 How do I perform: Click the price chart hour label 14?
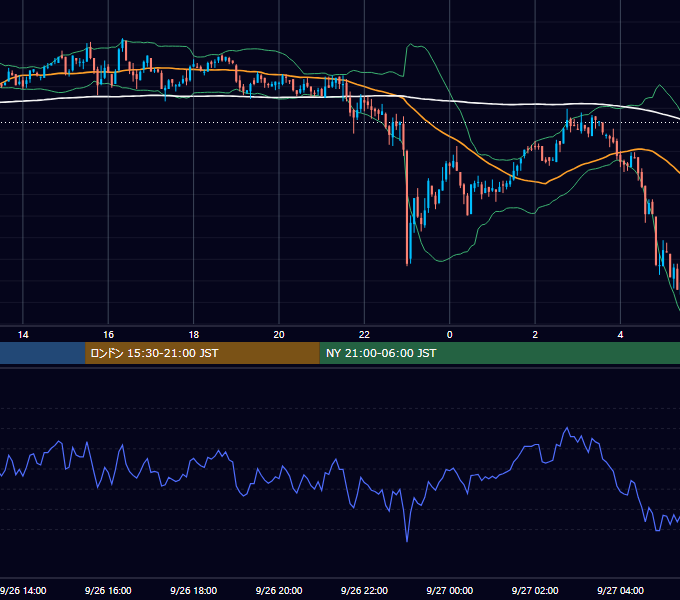[x=23, y=334]
